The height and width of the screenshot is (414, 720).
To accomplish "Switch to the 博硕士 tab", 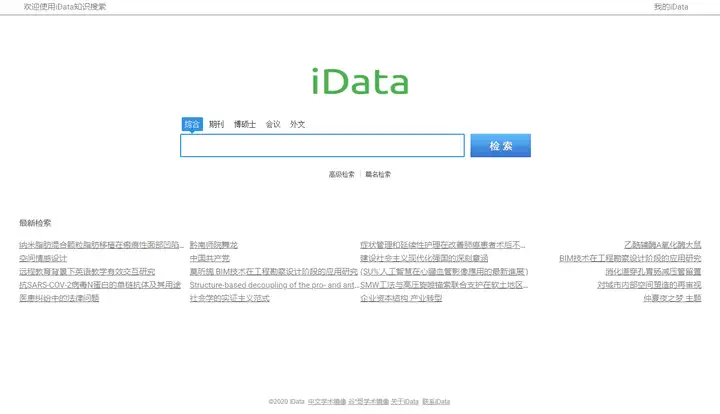I will coord(245,124).
